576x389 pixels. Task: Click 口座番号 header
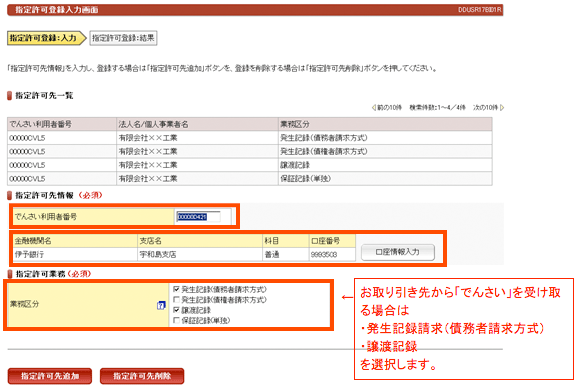coord(332,241)
